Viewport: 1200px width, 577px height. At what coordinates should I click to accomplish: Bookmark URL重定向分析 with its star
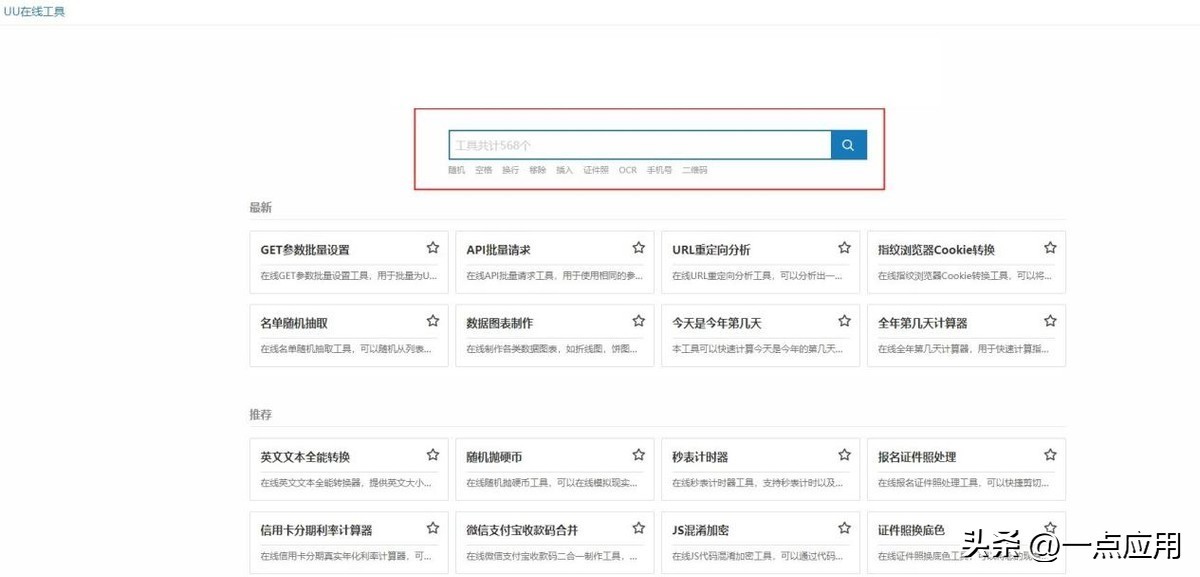[x=845, y=248]
